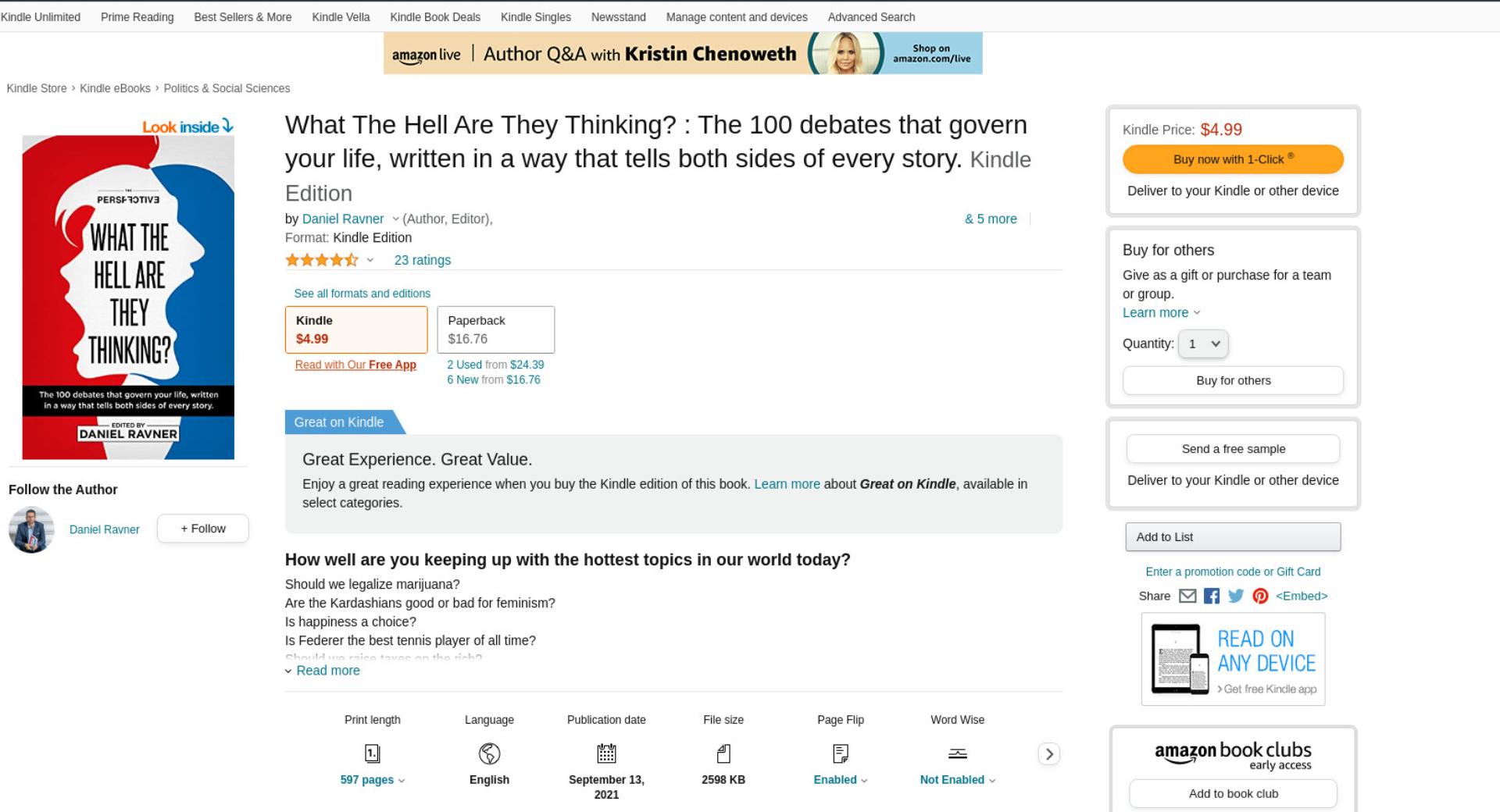View 2 Used from $24.39 offers
Screen dimensions: 1500x812
(495, 365)
